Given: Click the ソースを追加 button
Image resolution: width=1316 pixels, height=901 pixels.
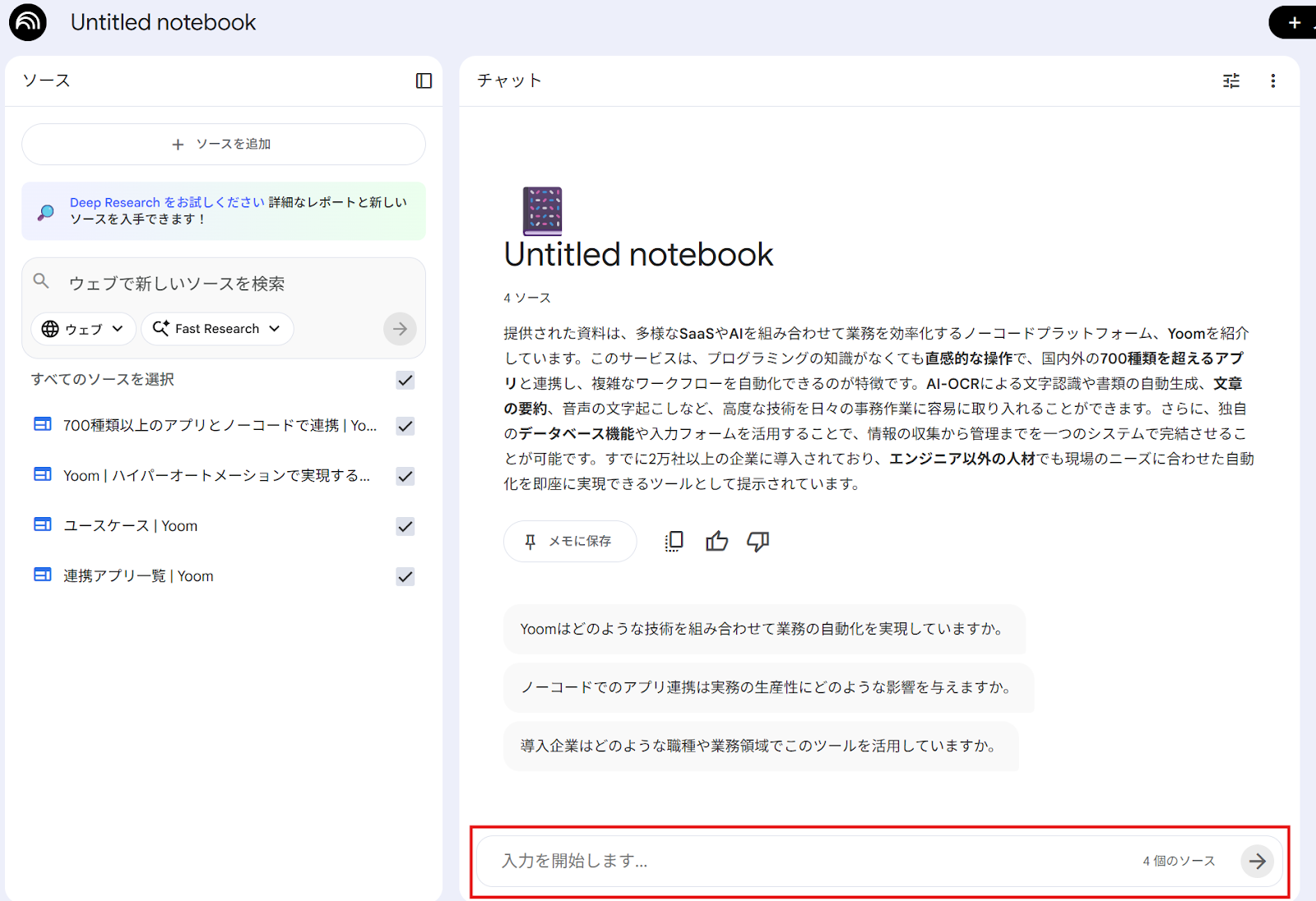Looking at the screenshot, I should click(x=223, y=145).
